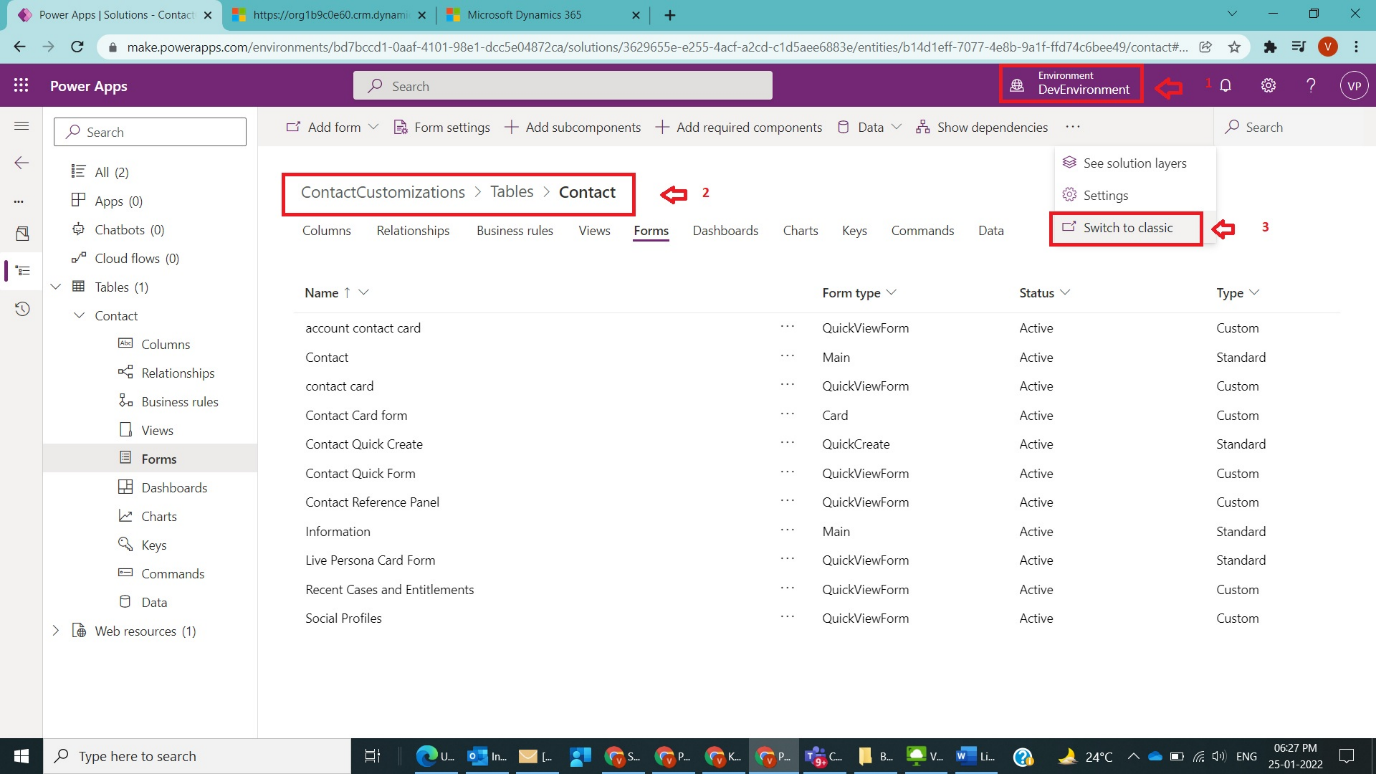Open the toolbar overflow ellipsis menu
Image resolution: width=1376 pixels, height=774 pixels.
tap(1073, 127)
